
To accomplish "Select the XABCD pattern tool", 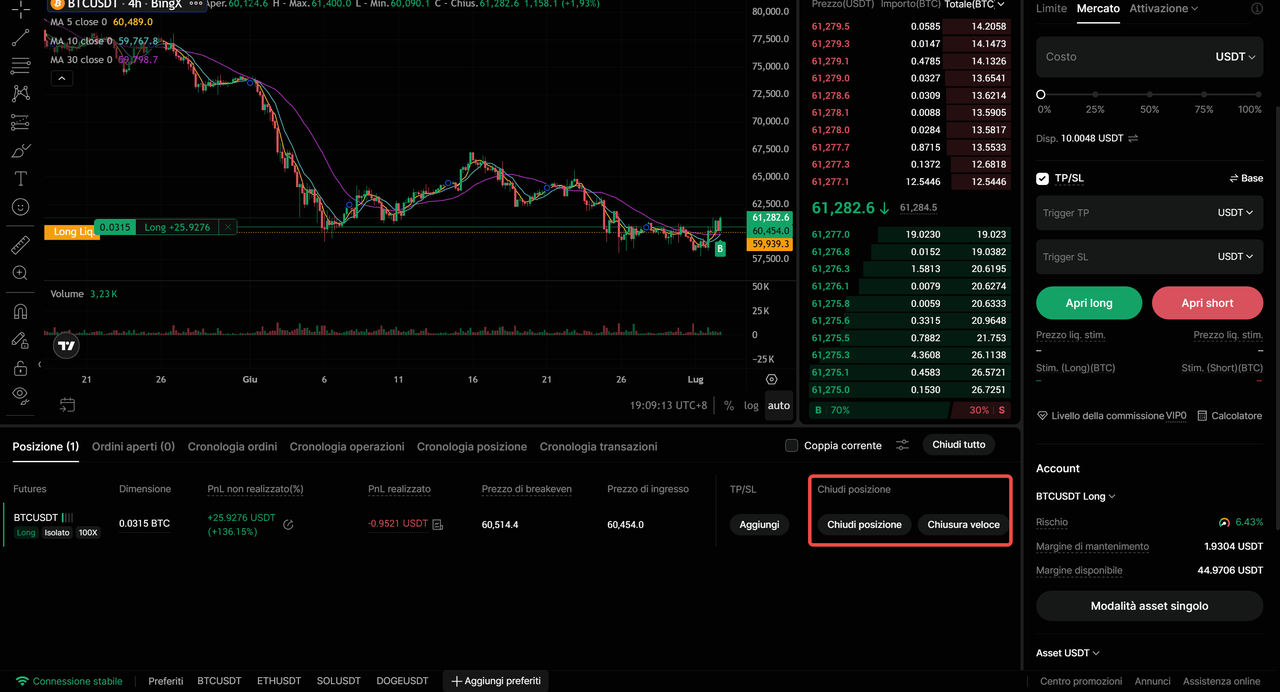I will 20,94.
